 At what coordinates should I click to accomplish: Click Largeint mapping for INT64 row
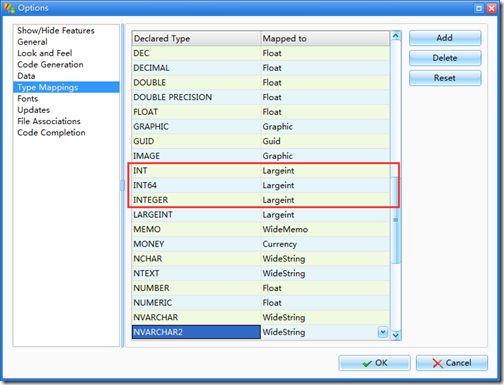pos(325,185)
